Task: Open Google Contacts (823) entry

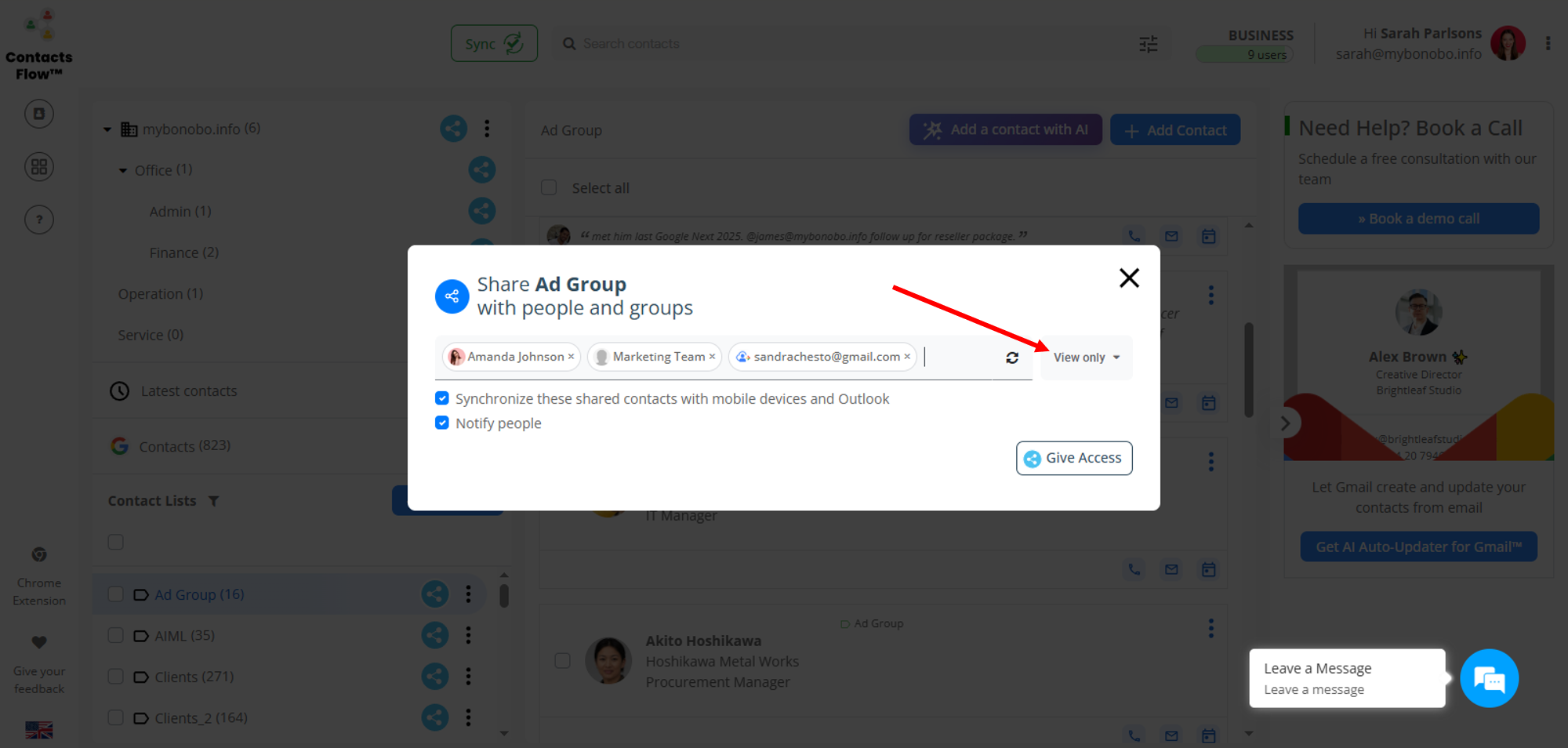Action: point(184,446)
